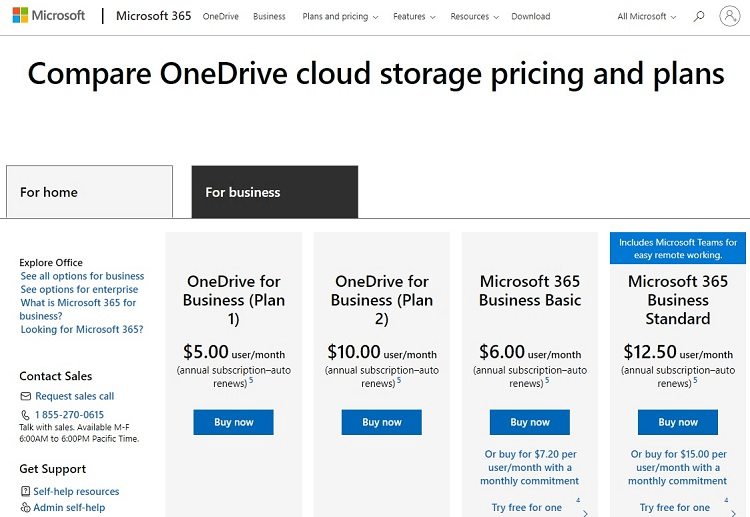
Task: Click footnote 5 under the $10.00 price
Action: (399, 380)
